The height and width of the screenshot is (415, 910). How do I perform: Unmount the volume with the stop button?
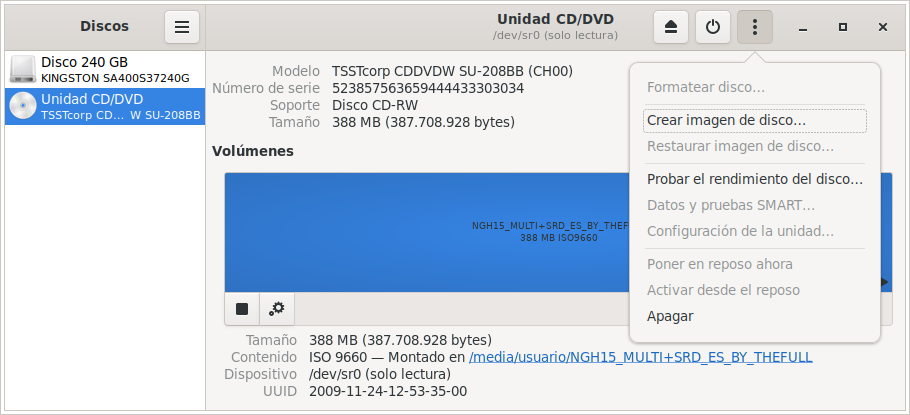point(242,309)
